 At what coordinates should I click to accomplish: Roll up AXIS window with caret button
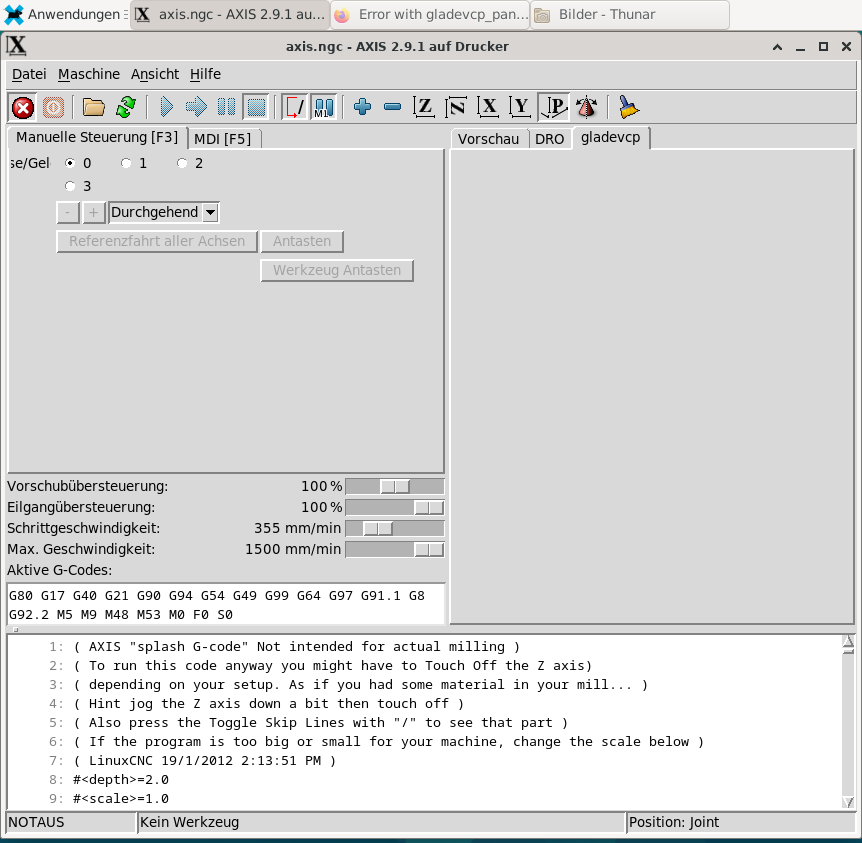point(777,47)
